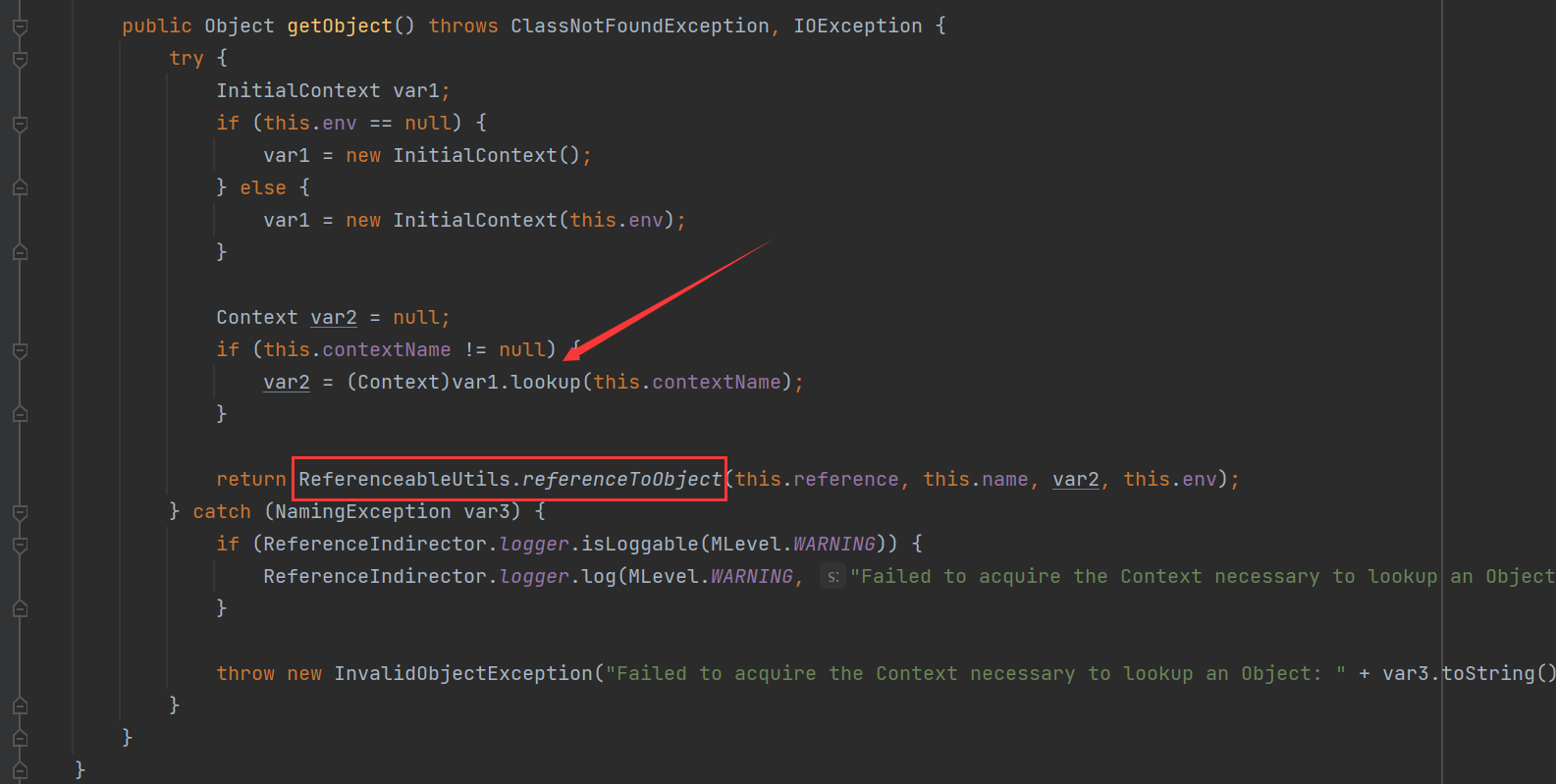Click the 'Failed to acquire' string in logger.log line
This screenshot has height=784, width=1556.
click(1203, 577)
